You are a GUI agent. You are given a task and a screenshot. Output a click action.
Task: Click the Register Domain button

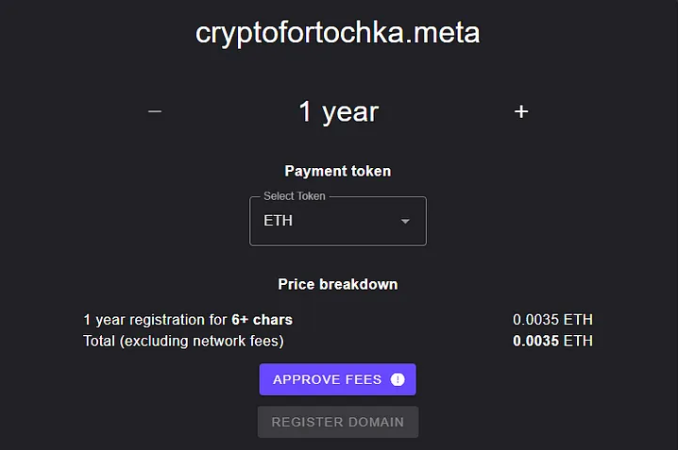pyautogui.click(x=338, y=422)
